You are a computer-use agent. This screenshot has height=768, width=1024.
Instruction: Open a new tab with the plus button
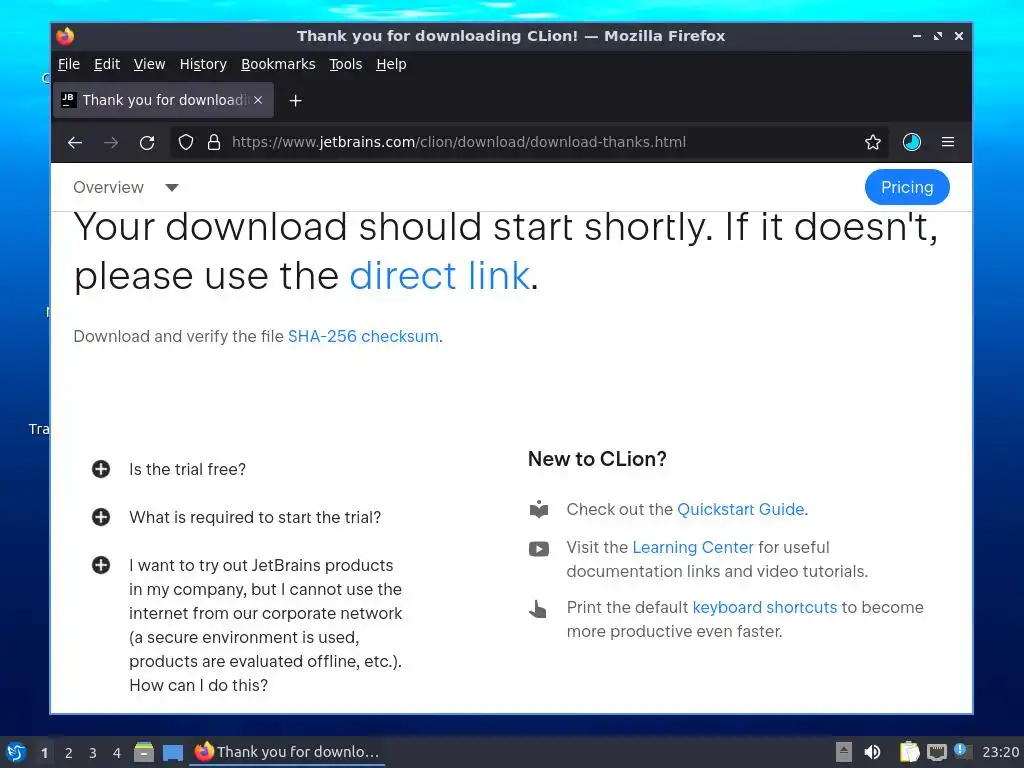coord(295,101)
